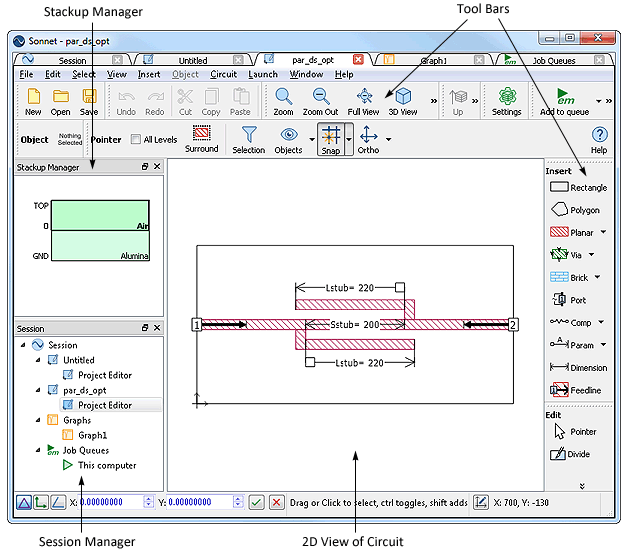Expand the Planar insert dropdown arrow
This screenshot has width=627, height=555.
click(x=603, y=233)
